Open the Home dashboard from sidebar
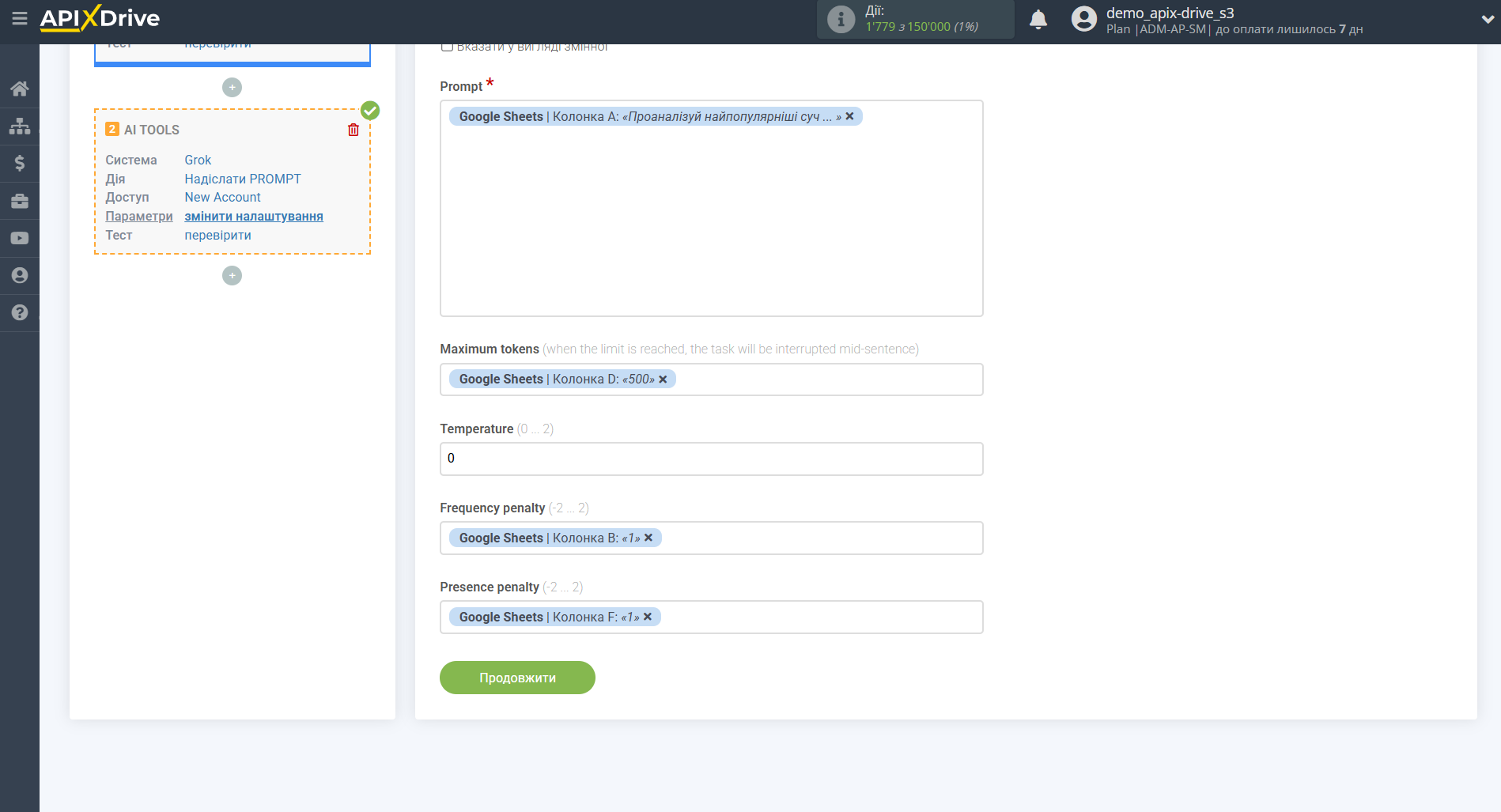 pos(20,88)
